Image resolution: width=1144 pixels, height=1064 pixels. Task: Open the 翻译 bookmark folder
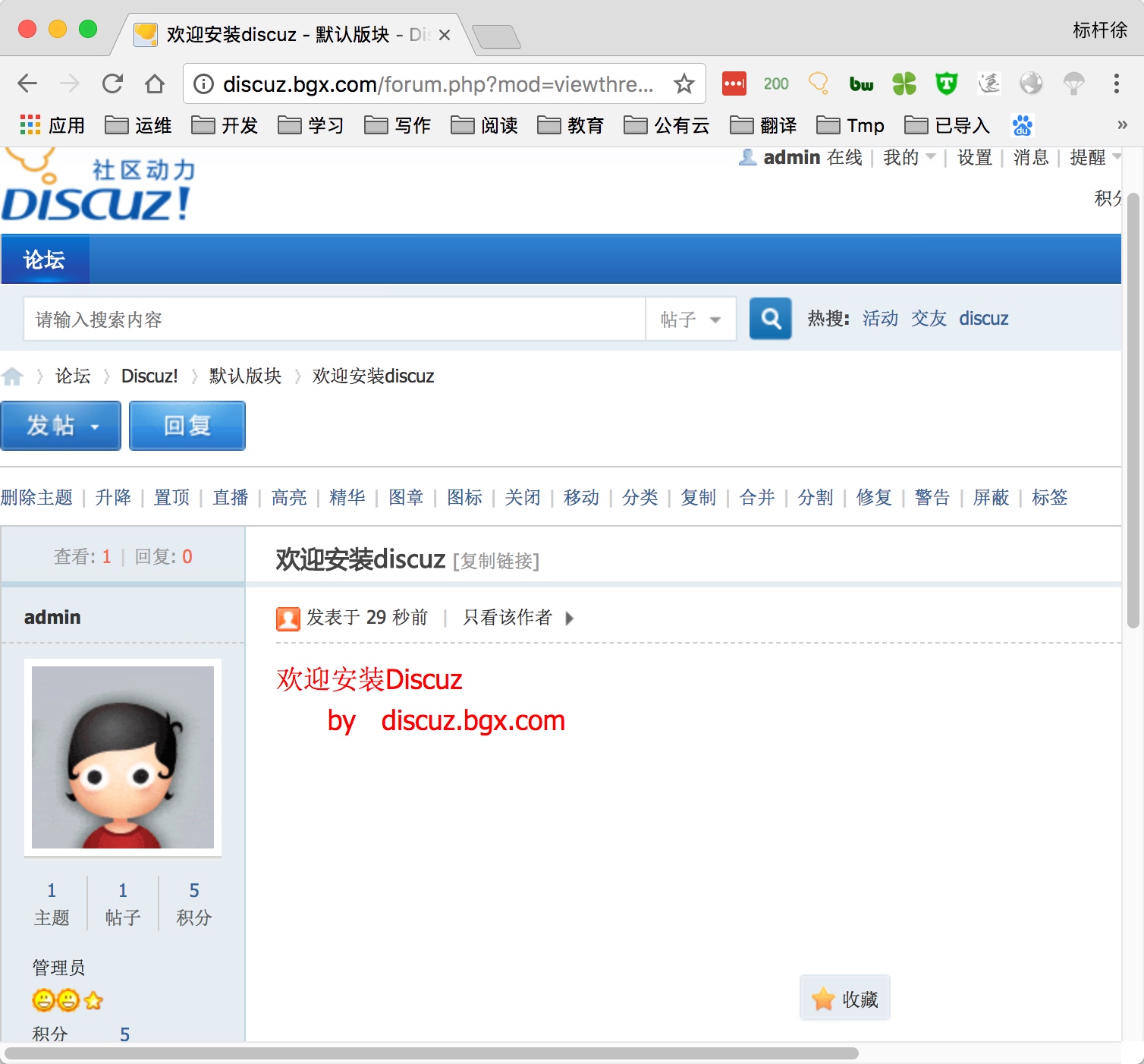point(763,125)
